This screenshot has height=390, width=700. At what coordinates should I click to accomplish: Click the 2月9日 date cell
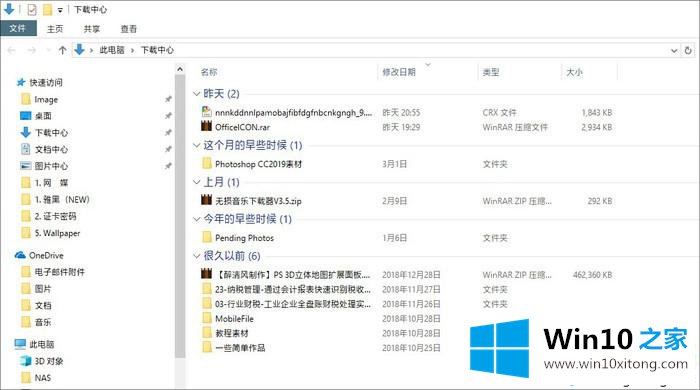click(x=394, y=201)
